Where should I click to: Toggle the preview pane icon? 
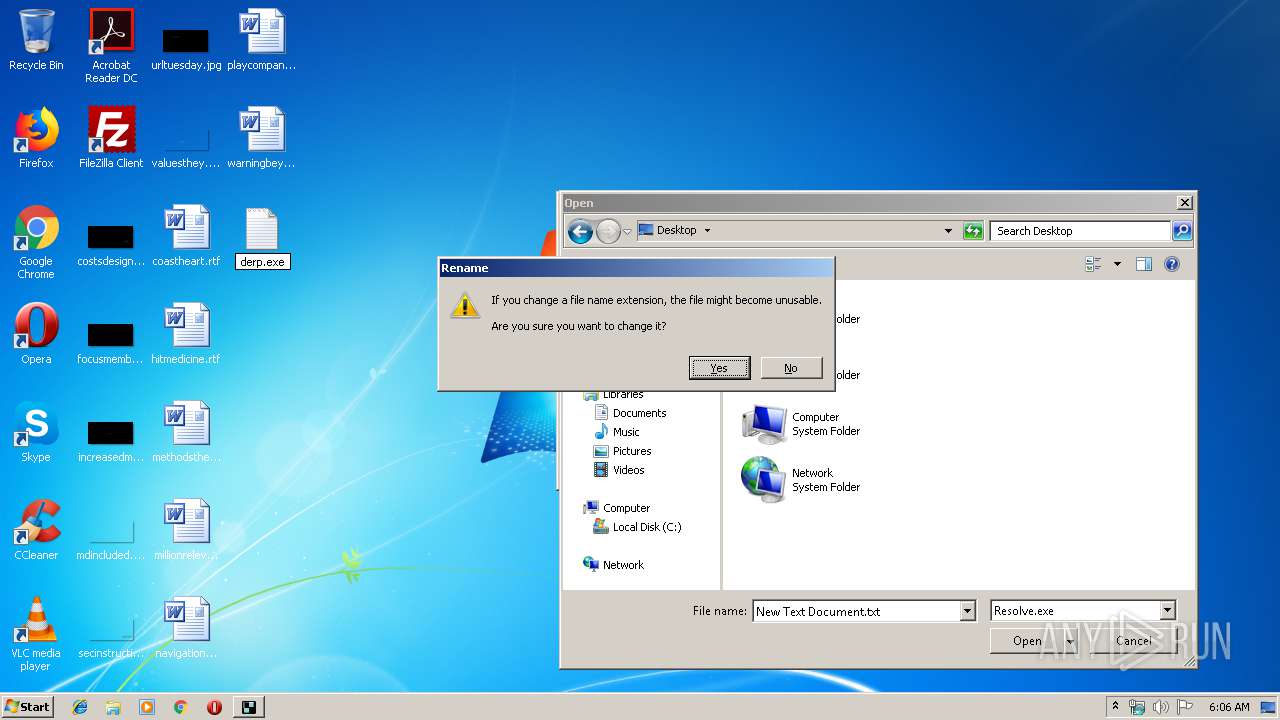(1144, 264)
